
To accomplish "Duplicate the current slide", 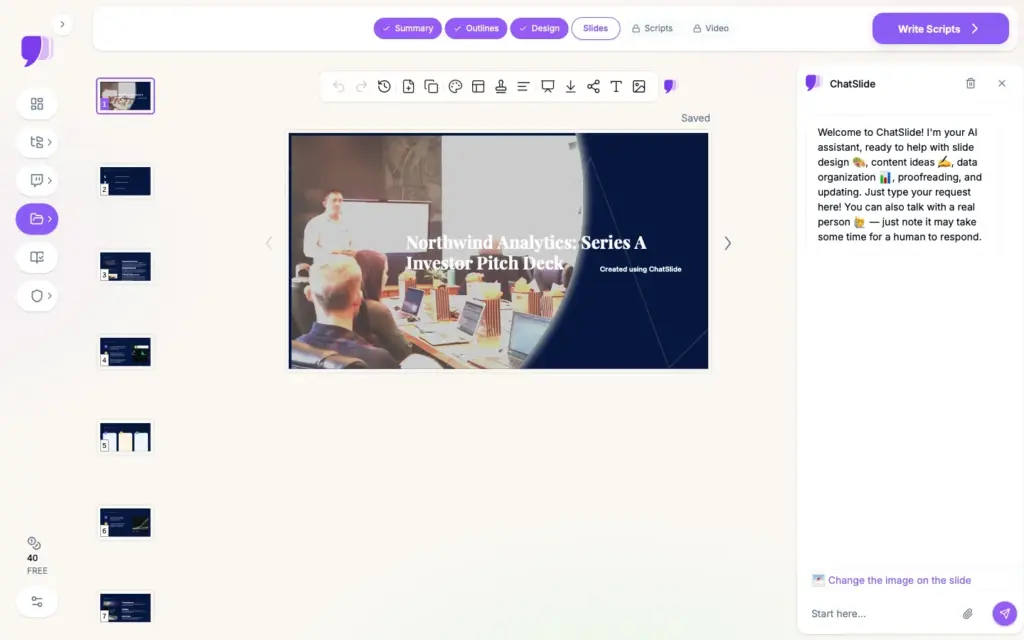I will (431, 86).
